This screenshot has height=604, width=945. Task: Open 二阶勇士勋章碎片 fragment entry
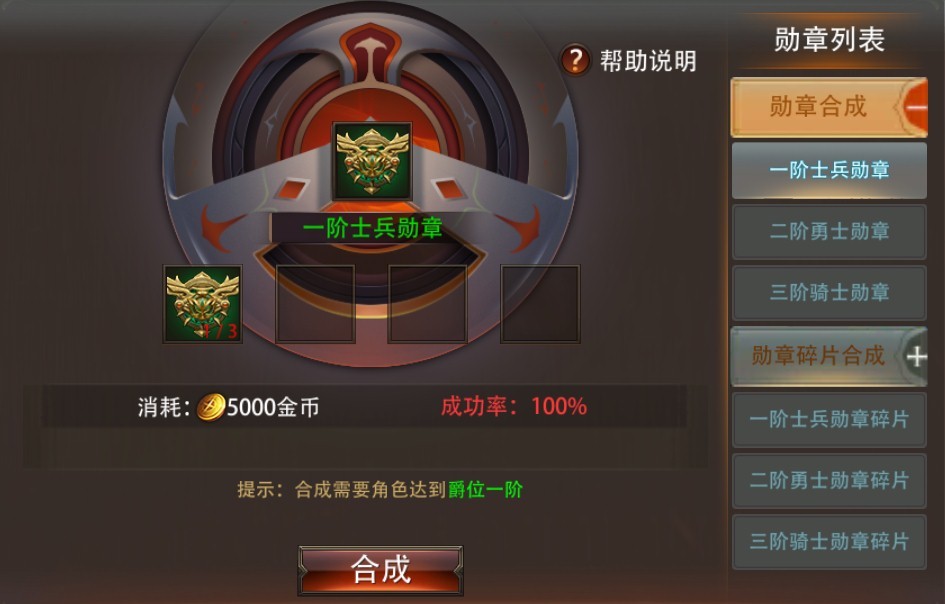[x=829, y=480]
